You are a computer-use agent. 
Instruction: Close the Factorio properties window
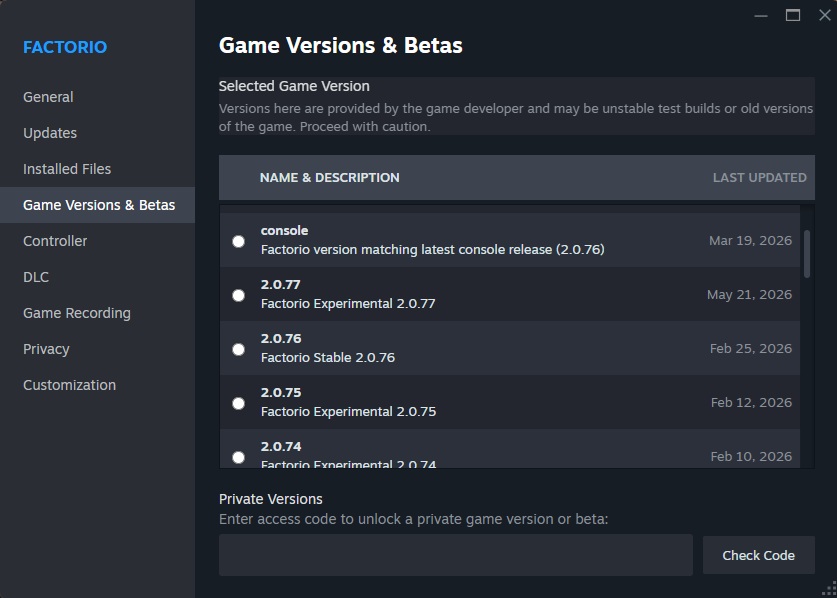pyautogui.click(x=825, y=15)
